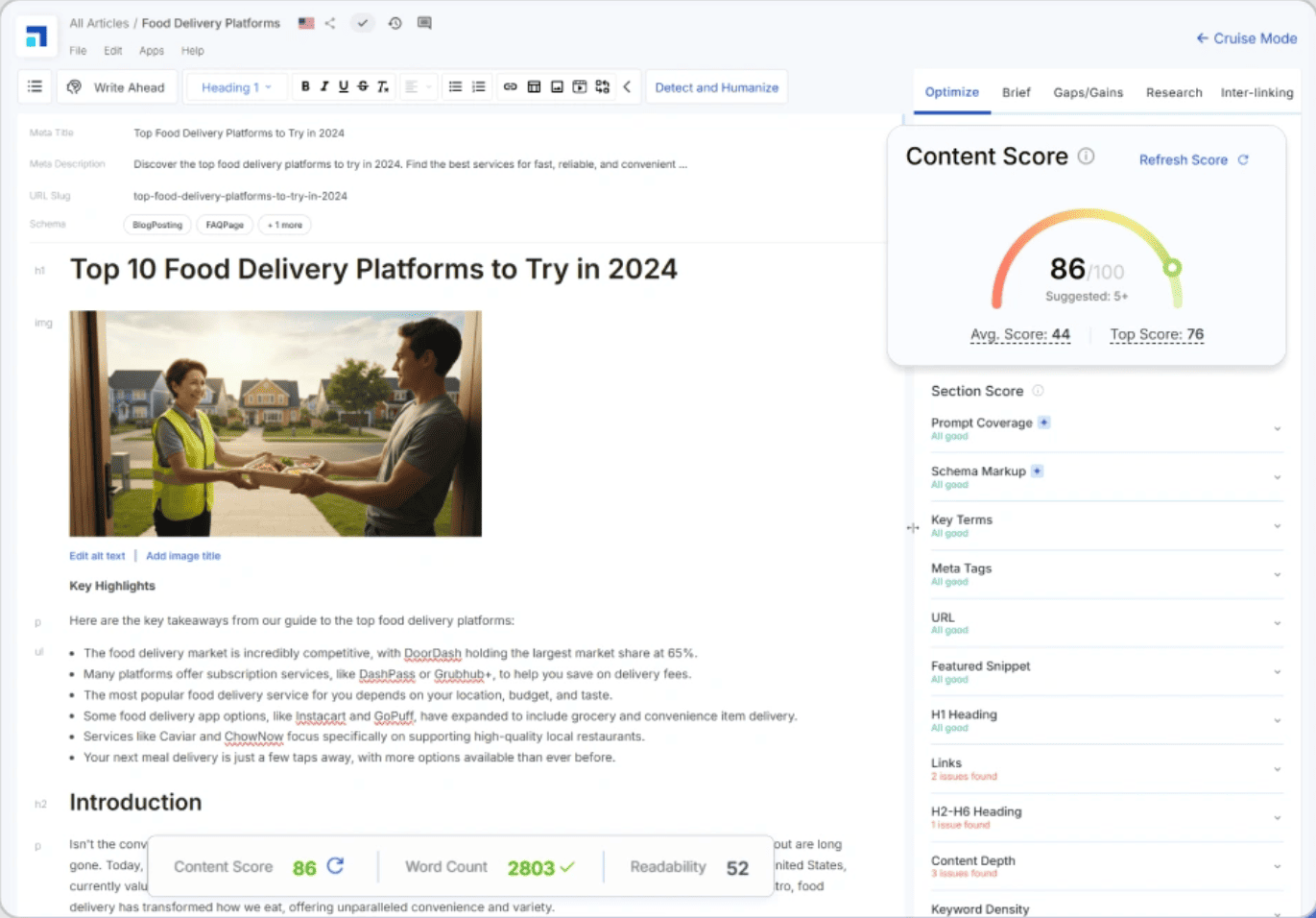
Task: Switch to the Brief tab
Action: 1016,92
